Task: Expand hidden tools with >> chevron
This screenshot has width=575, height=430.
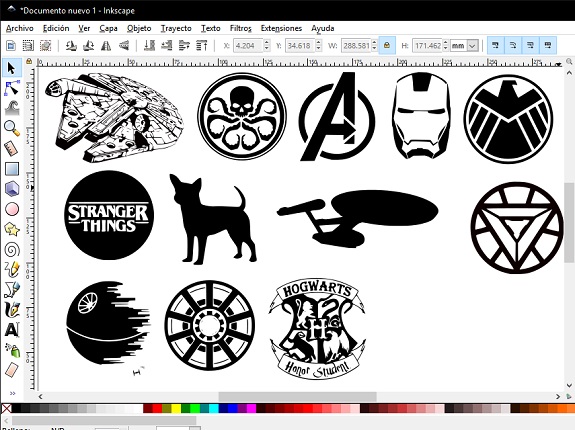Action: point(12,393)
